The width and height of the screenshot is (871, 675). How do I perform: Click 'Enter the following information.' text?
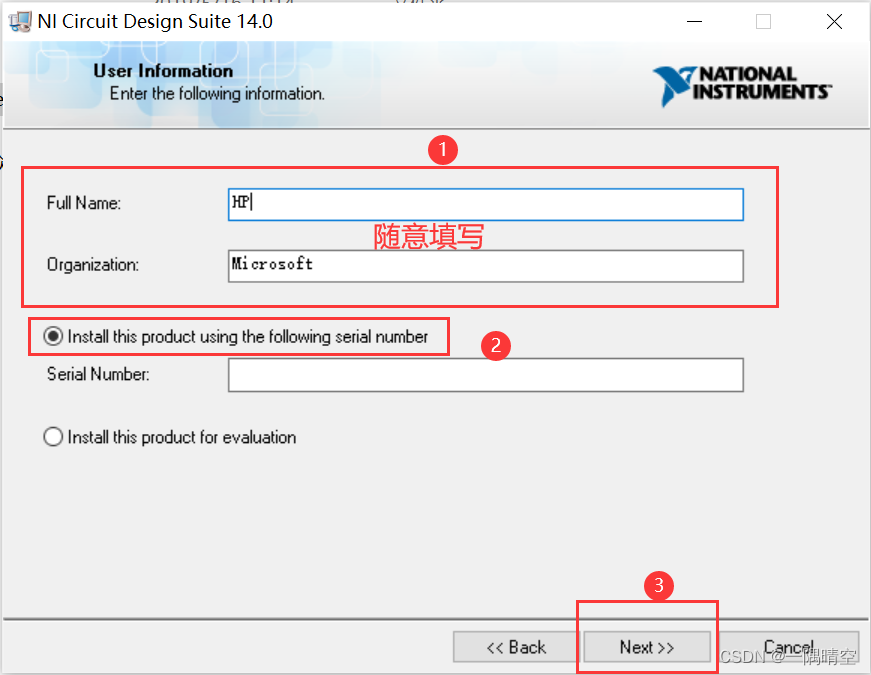(217, 93)
